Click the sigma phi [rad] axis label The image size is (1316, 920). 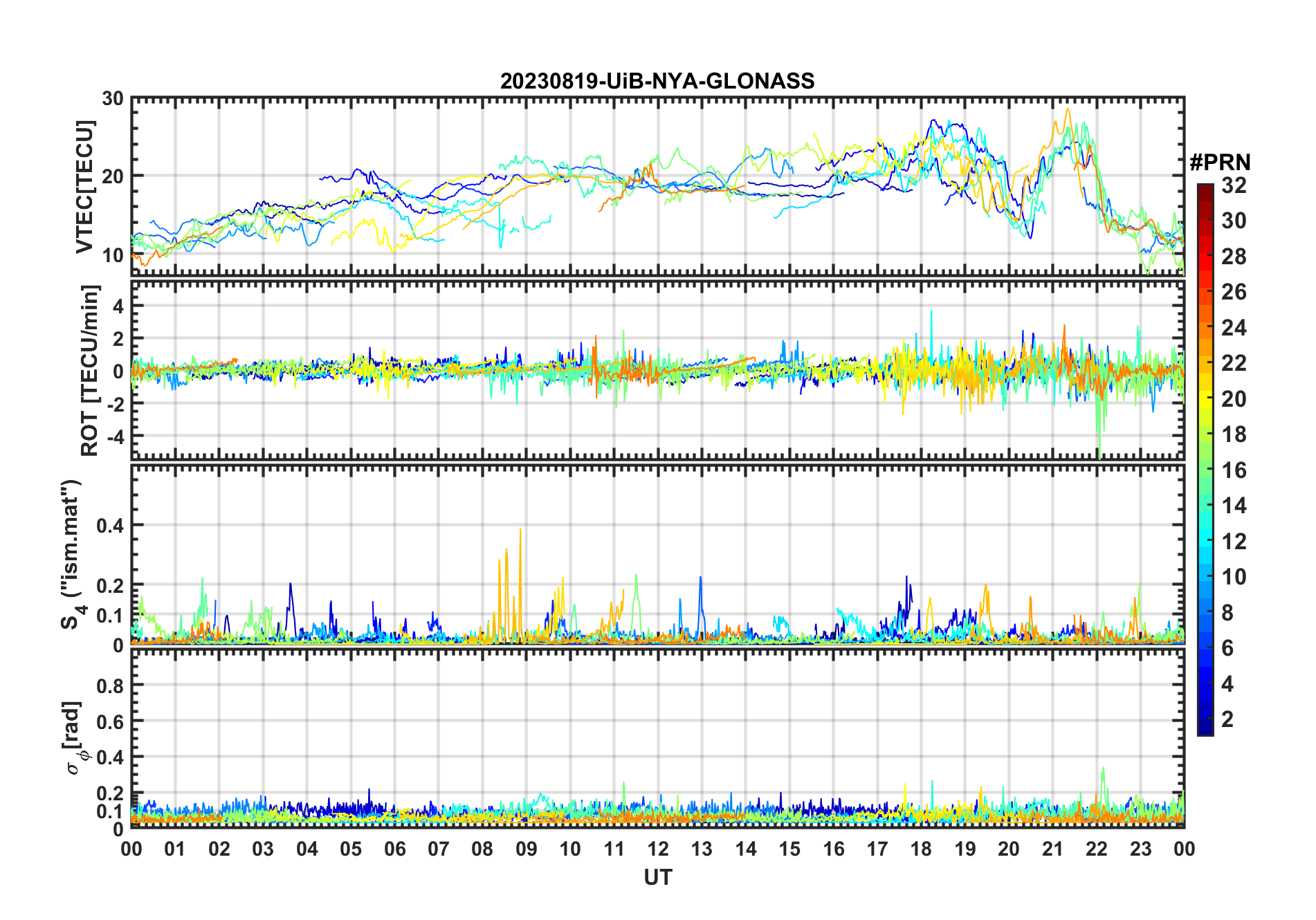(74, 738)
